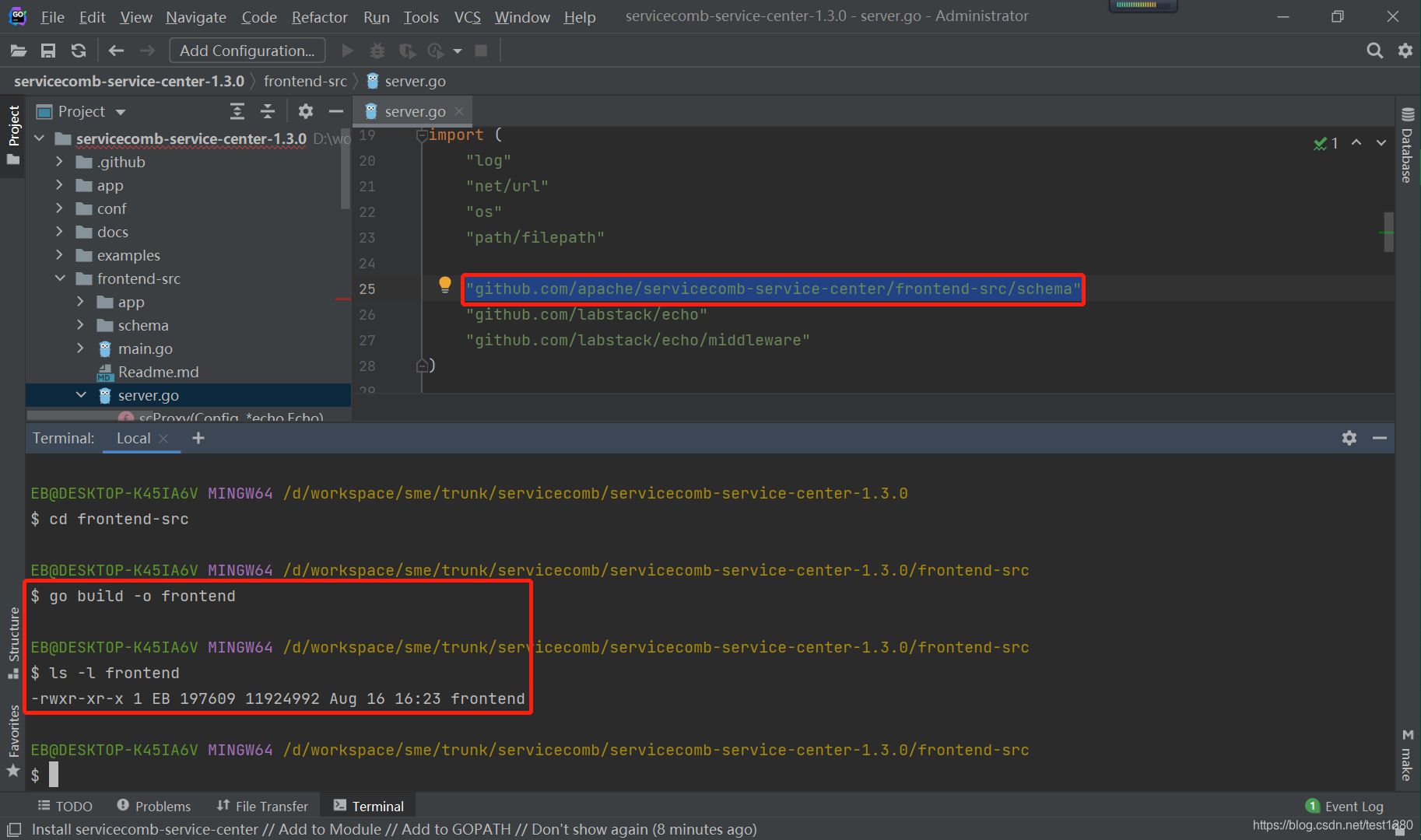This screenshot has height=840, width=1421.
Task: Add a new terminal session tab
Action: click(198, 438)
